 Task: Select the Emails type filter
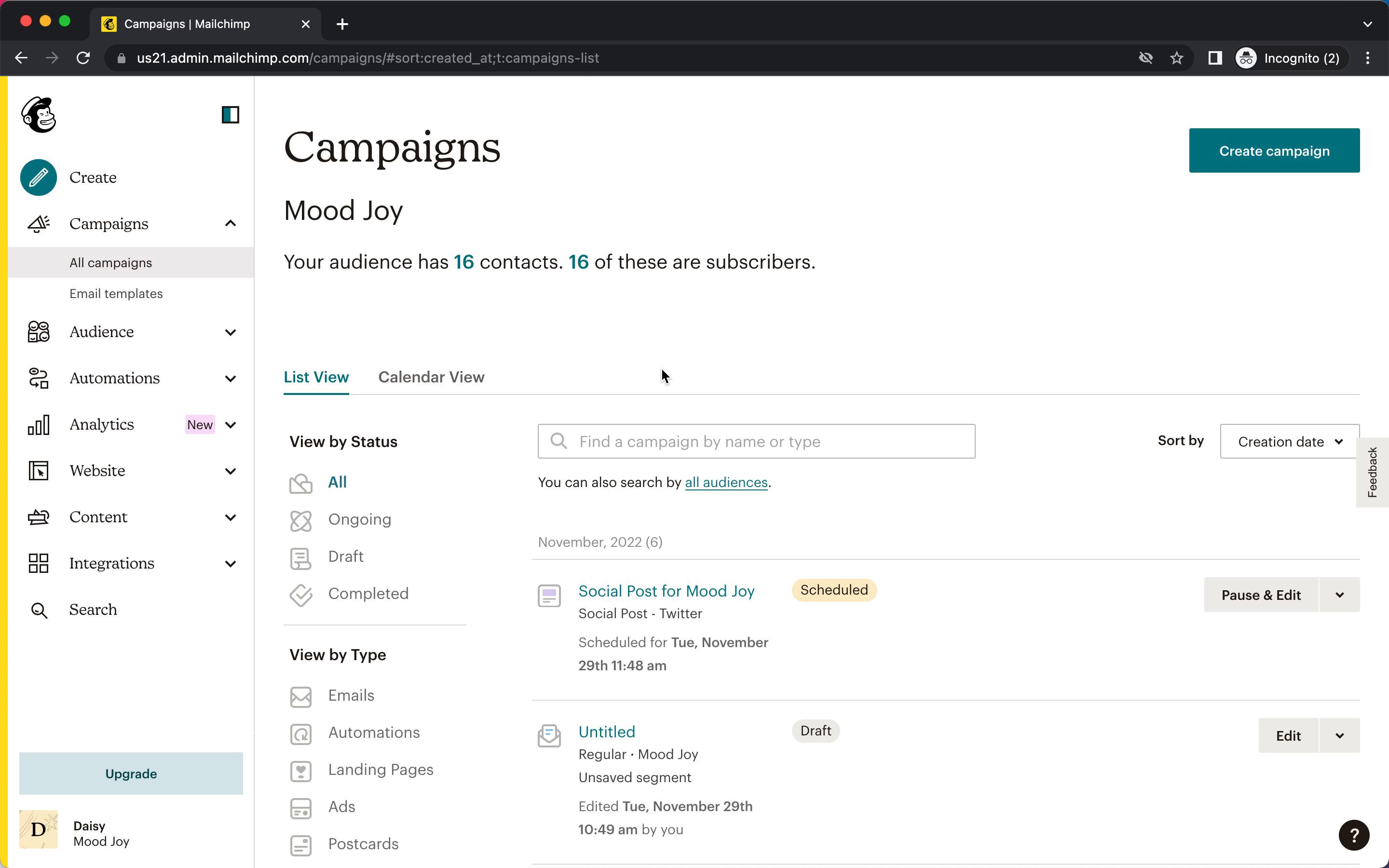[x=350, y=696]
